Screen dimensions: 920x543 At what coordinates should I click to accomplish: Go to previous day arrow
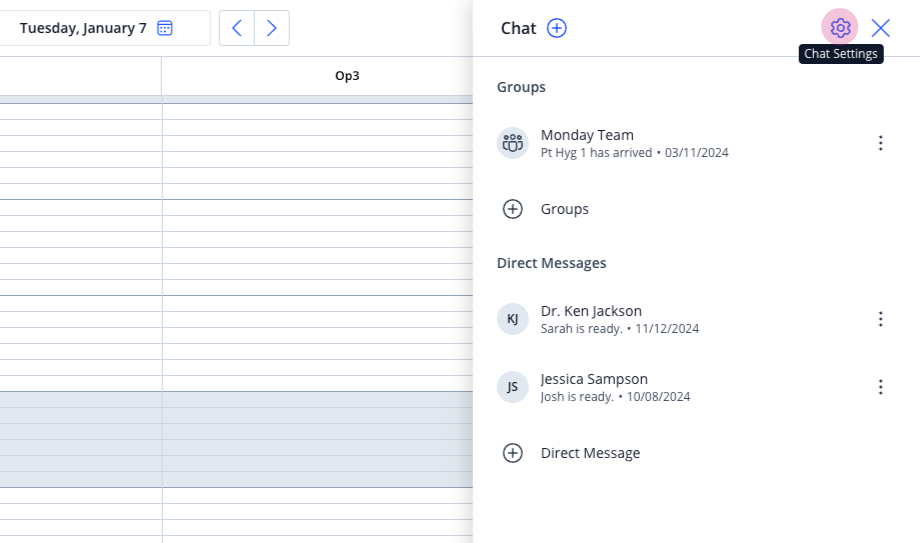237,28
